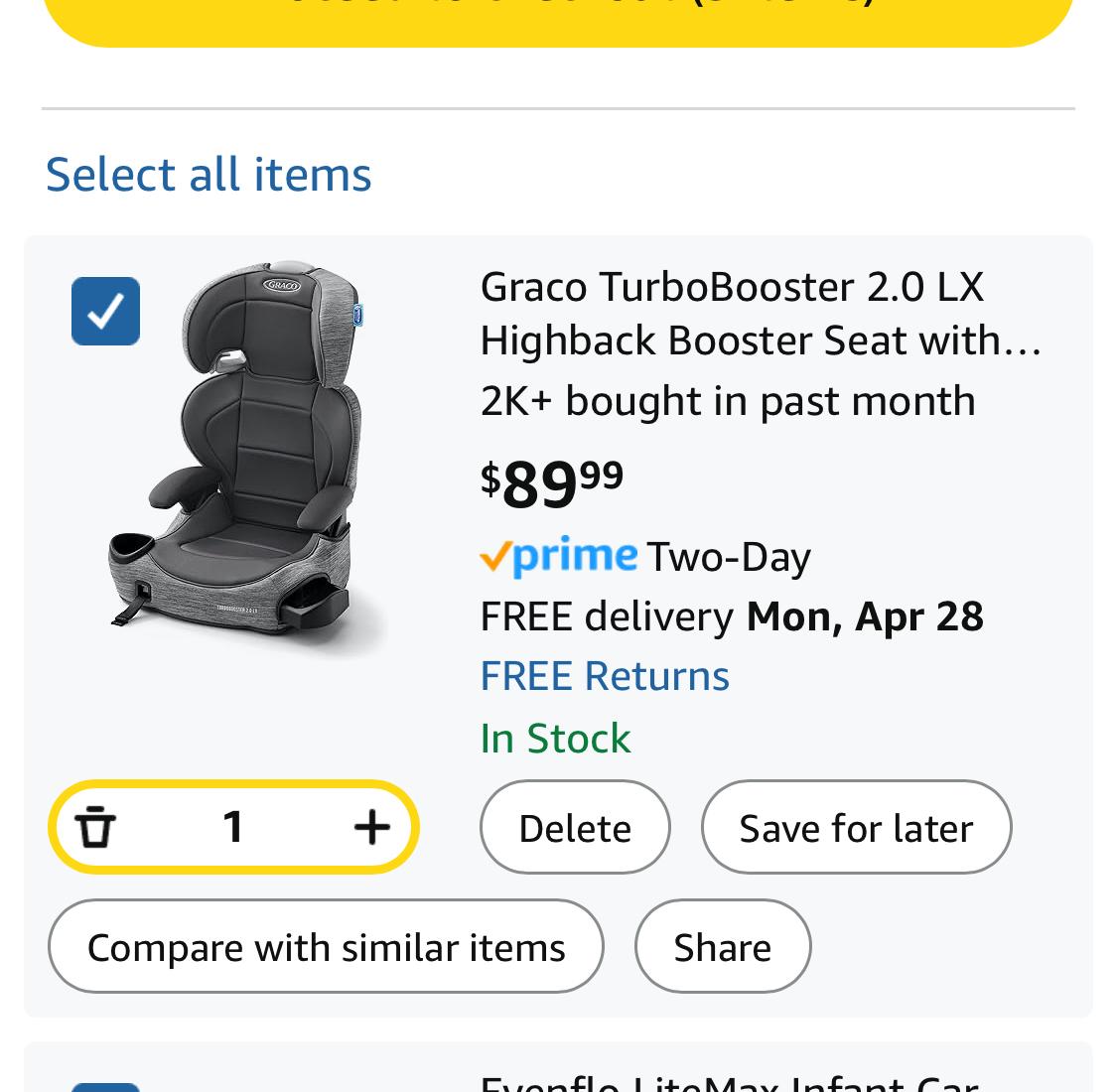Image resolution: width=1117 pixels, height=1092 pixels.
Task: Click the quantity value 1 in stepper
Action: [233, 827]
